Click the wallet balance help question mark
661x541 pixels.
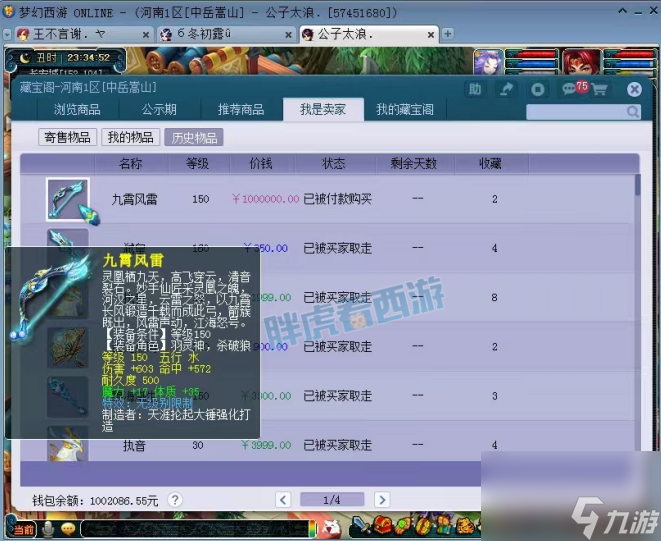click(x=175, y=500)
